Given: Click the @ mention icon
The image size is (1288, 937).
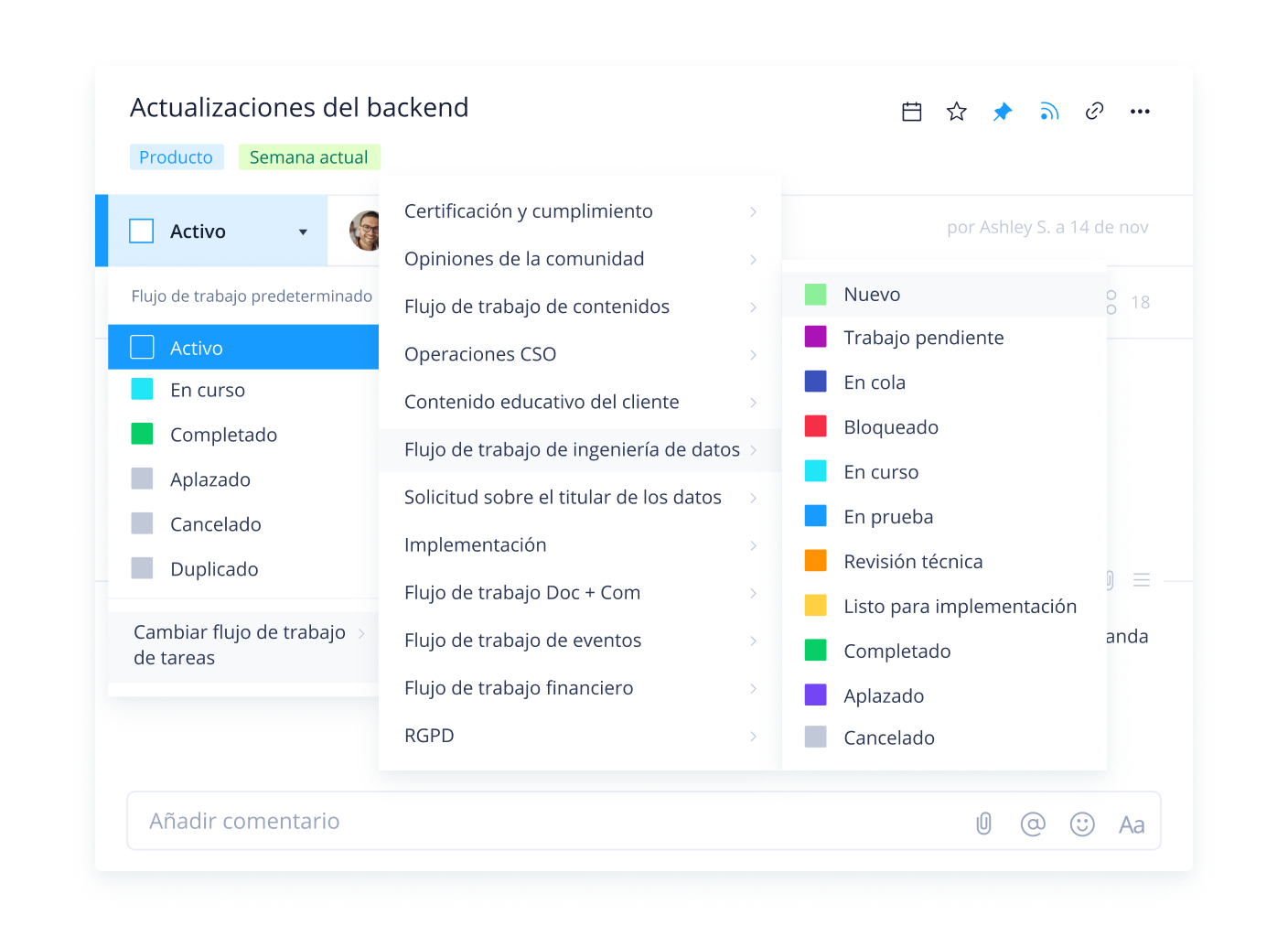Looking at the screenshot, I should coord(1033,824).
